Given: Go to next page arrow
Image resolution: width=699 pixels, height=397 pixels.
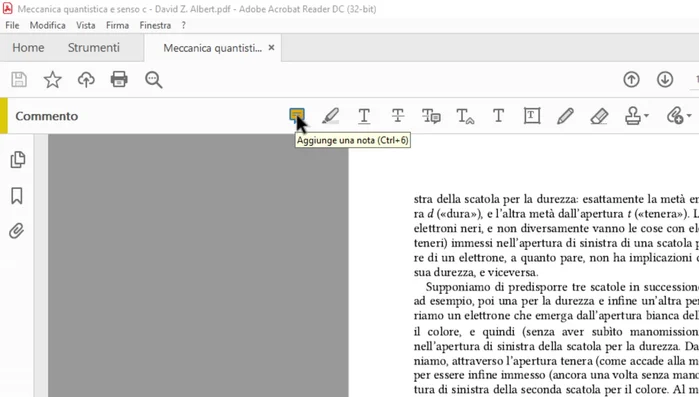Looking at the screenshot, I should (x=665, y=80).
